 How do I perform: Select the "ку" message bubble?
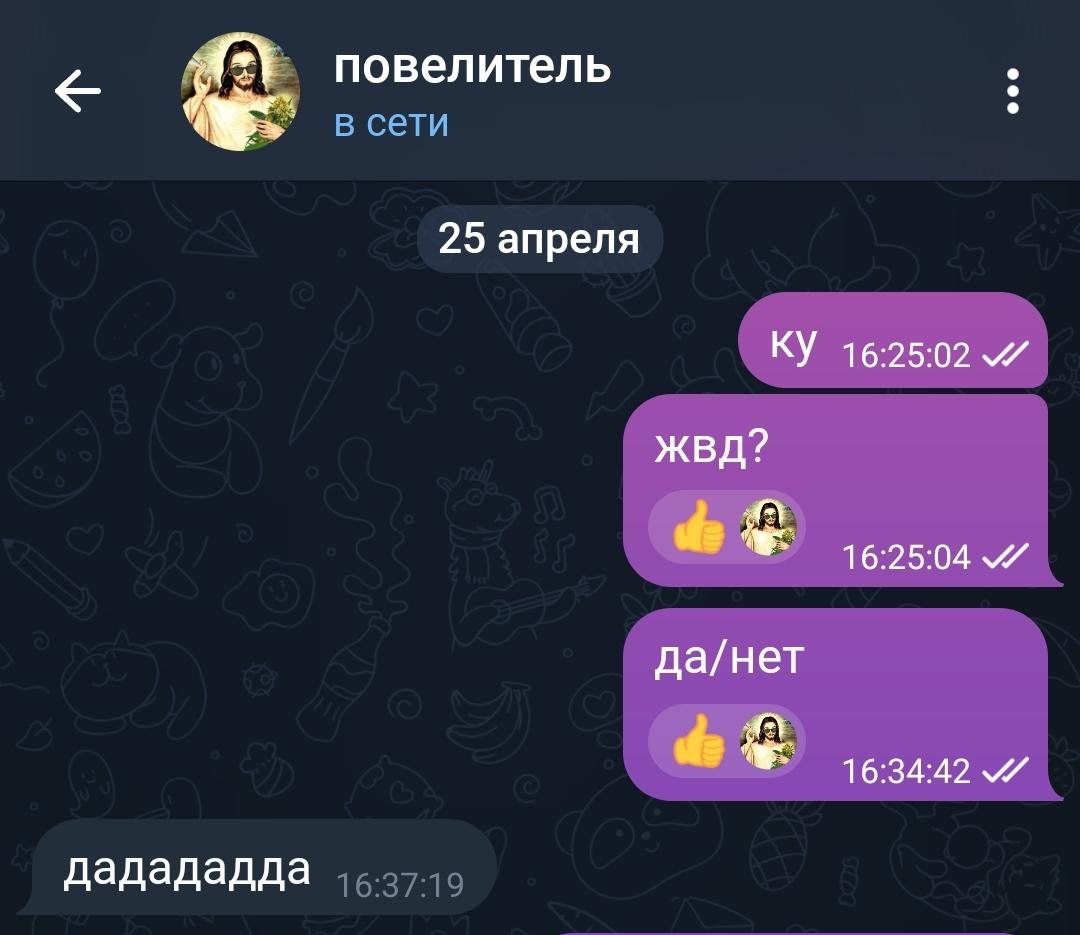(x=893, y=340)
